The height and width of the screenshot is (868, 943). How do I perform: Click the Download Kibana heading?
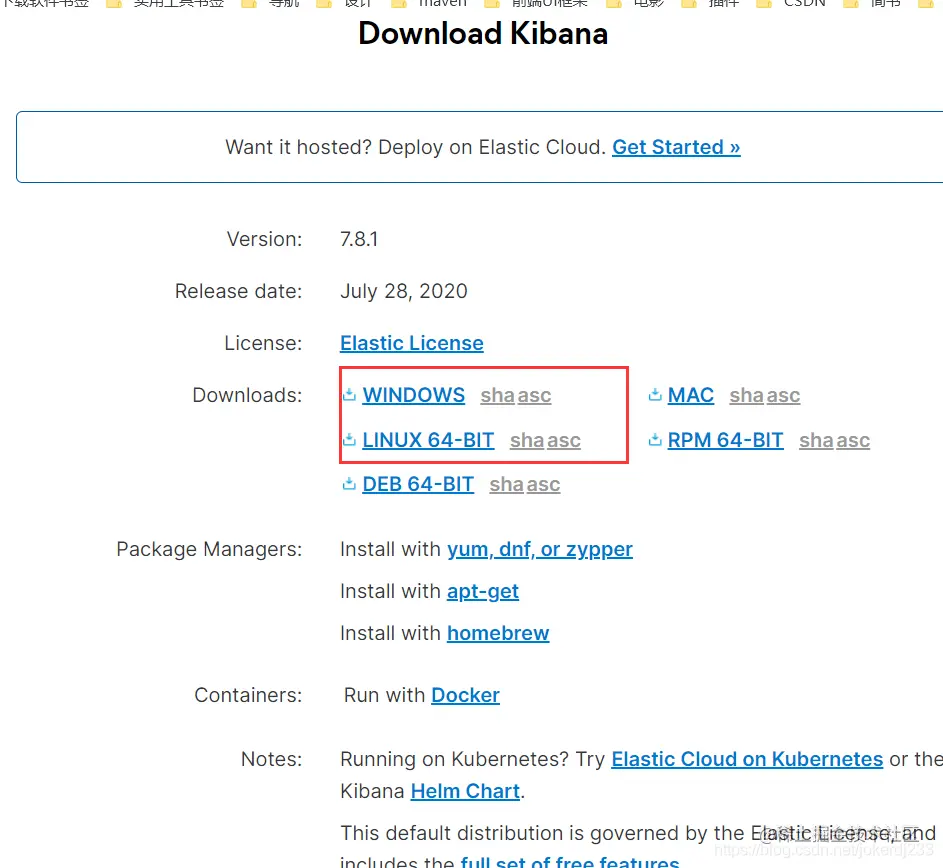click(x=483, y=33)
